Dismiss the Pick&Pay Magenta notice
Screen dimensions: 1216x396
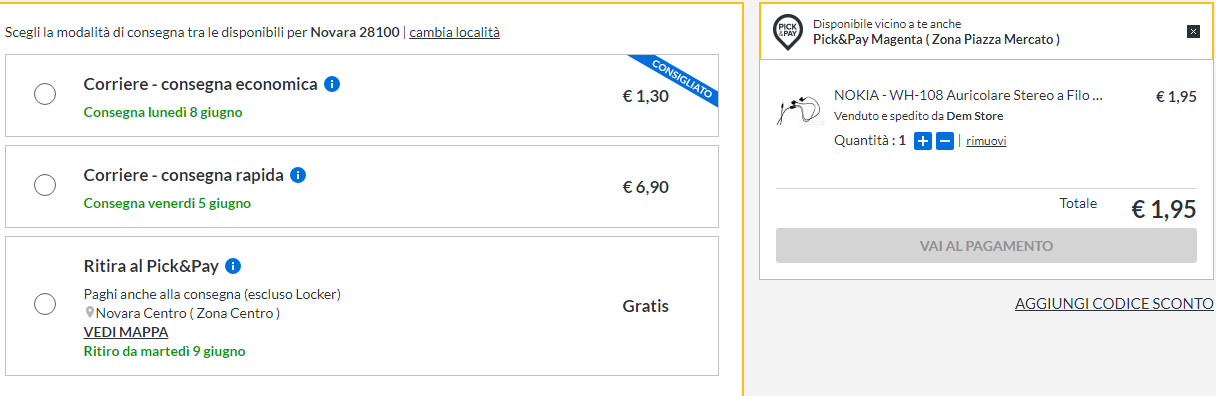[x=1193, y=31]
